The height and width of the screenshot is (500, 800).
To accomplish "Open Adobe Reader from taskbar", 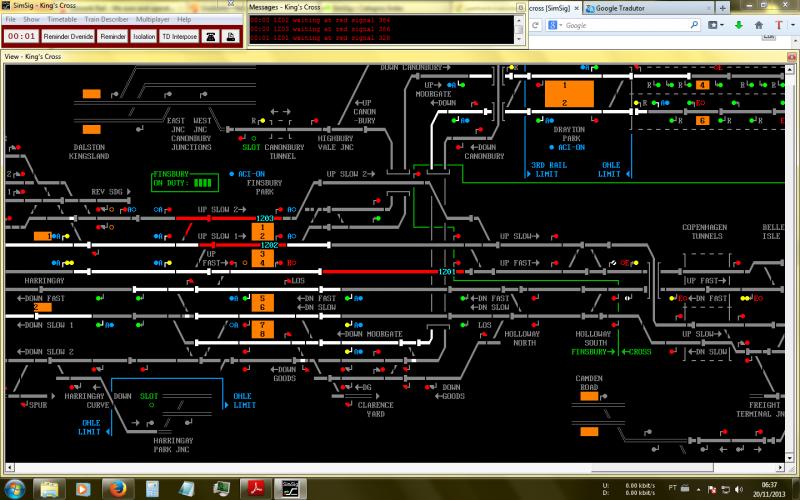I will tap(256, 489).
